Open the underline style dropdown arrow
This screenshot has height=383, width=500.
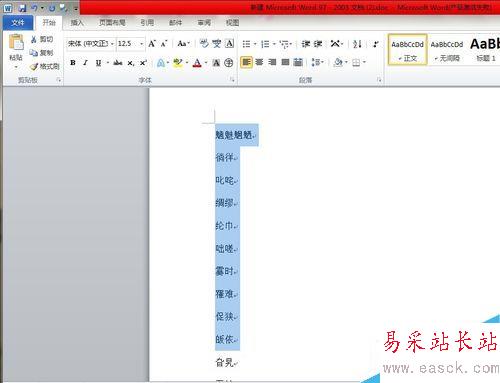[108, 63]
